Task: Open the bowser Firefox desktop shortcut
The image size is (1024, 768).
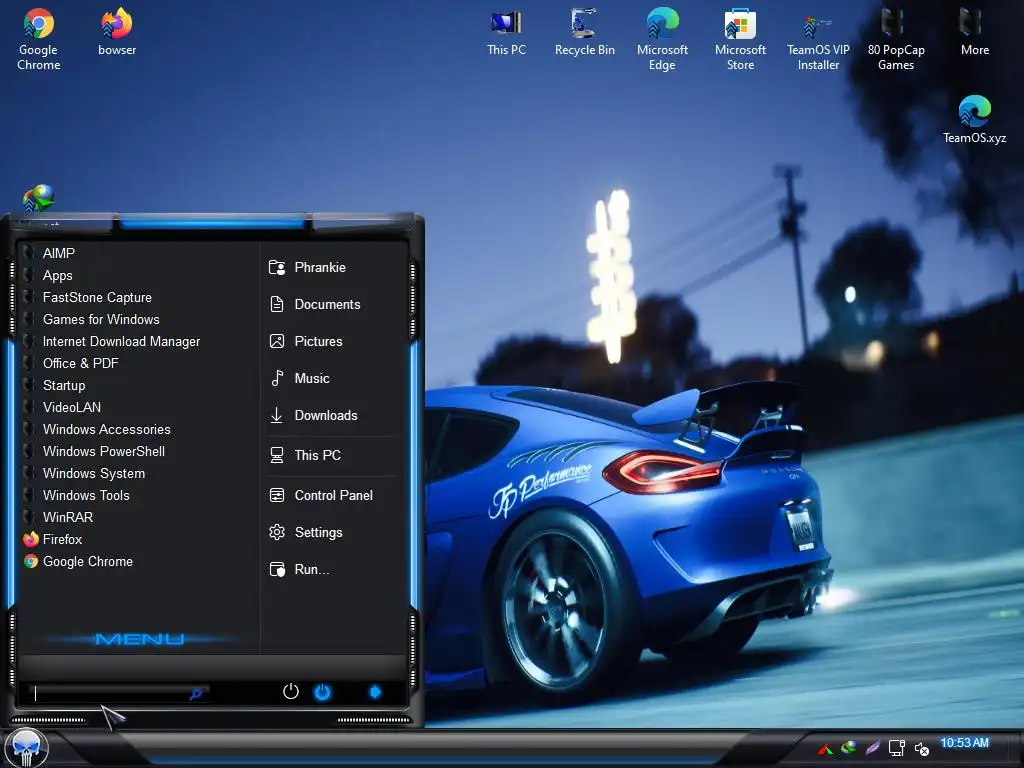Action: [x=117, y=33]
